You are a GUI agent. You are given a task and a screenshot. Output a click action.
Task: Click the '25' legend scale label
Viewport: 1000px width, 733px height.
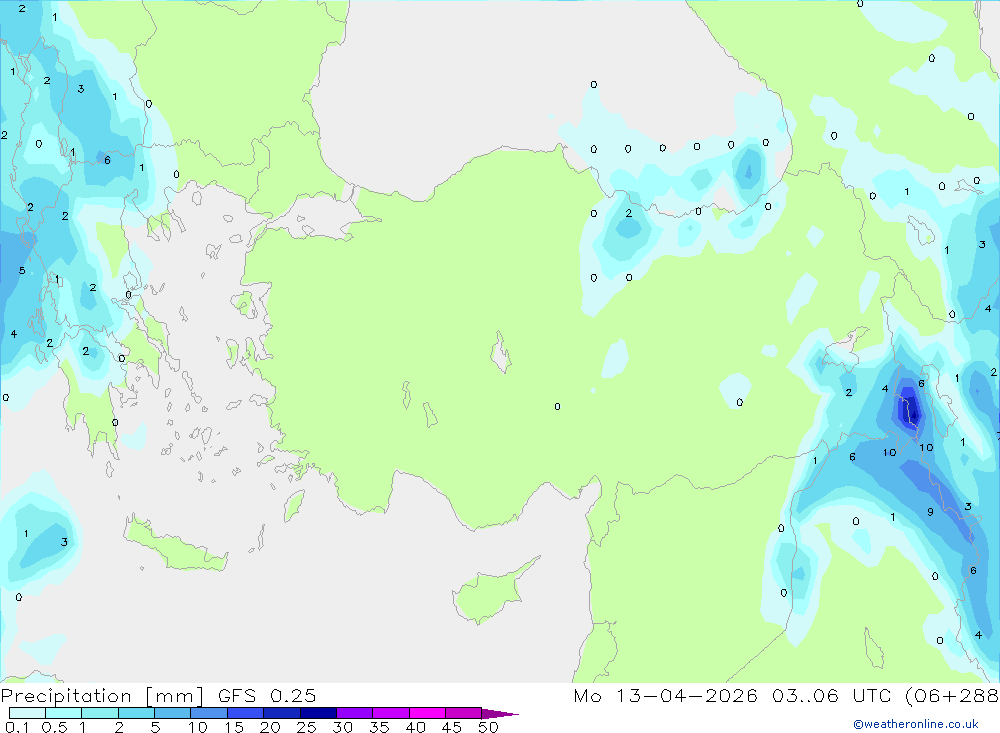[x=306, y=727]
